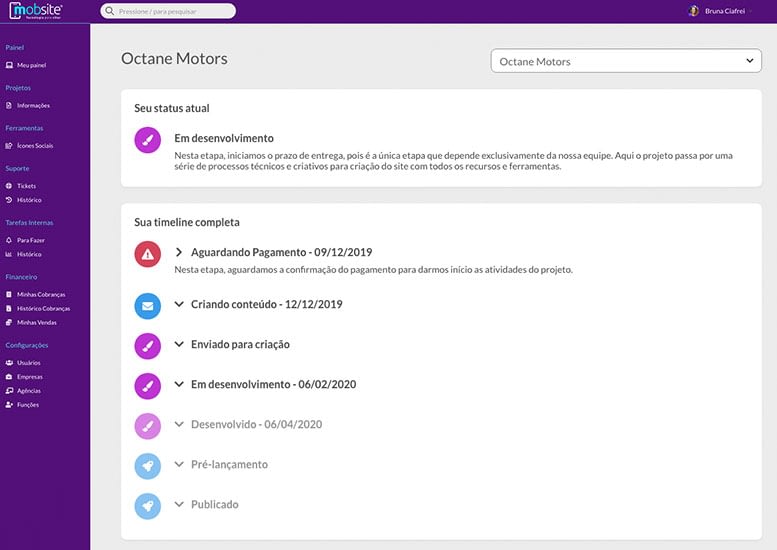Screen dimensions: 777x550
Task: Click brush icon for Enviado para criação
Action: coord(148,346)
